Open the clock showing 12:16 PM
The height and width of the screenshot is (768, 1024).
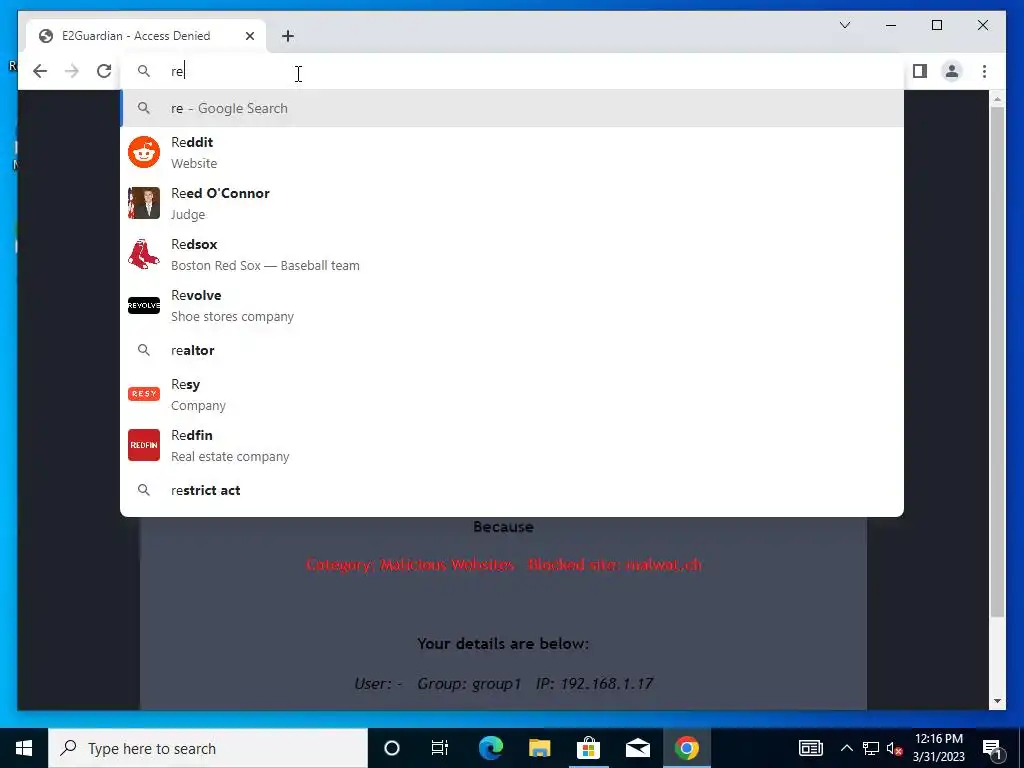938,748
